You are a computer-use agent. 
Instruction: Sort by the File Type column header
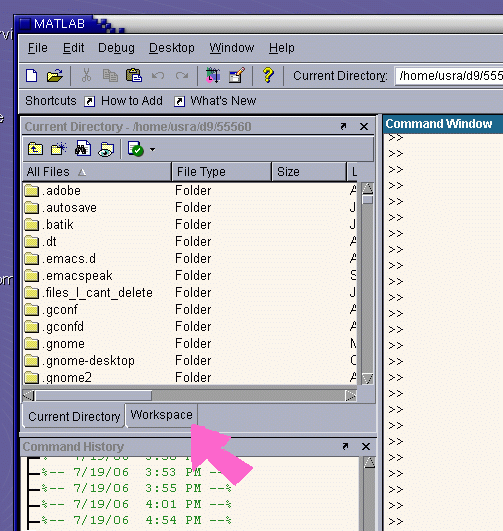point(222,172)
